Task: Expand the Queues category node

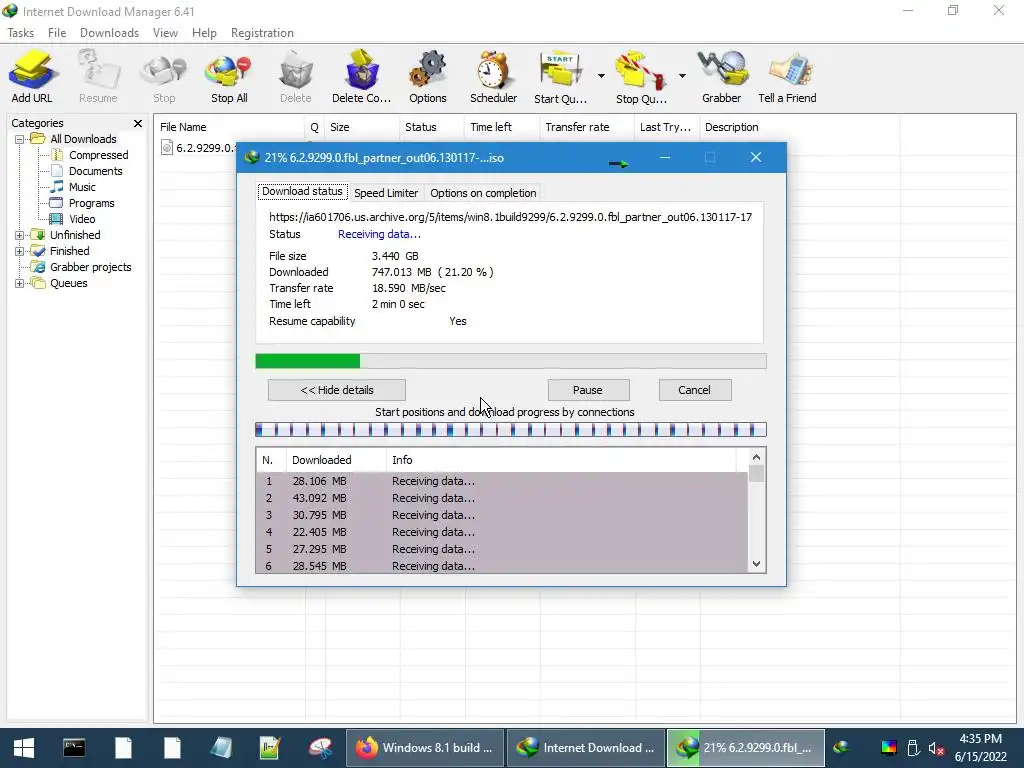Action: click(20, 283)
